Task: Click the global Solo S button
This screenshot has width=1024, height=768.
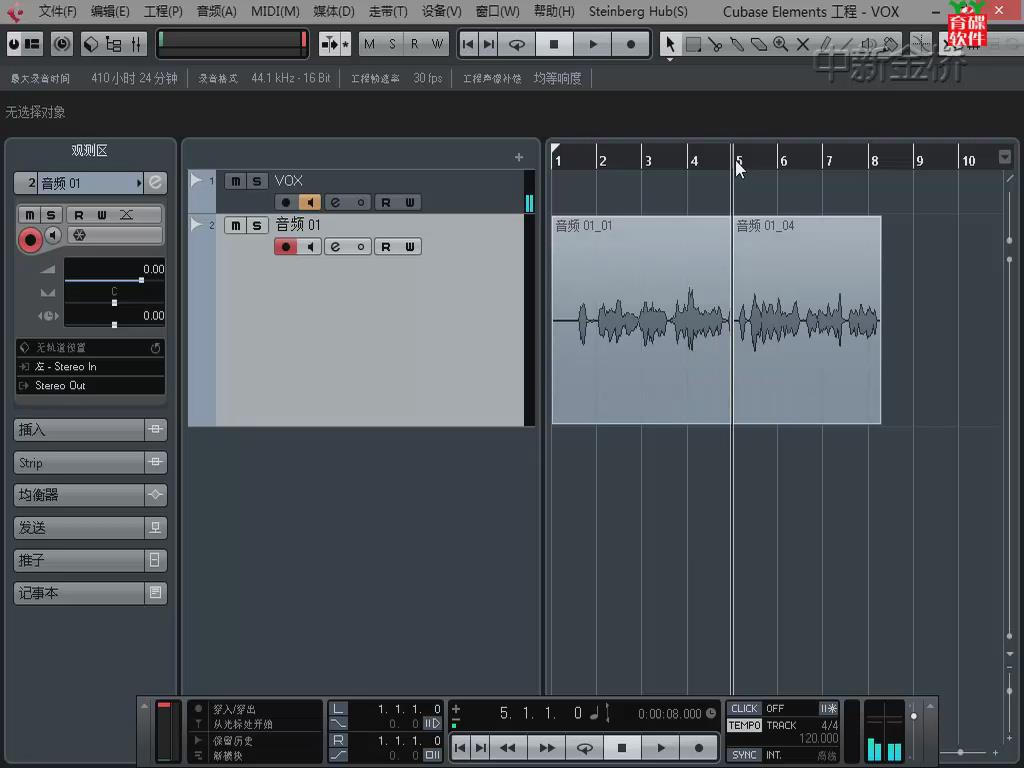Action: click(392, 44)
